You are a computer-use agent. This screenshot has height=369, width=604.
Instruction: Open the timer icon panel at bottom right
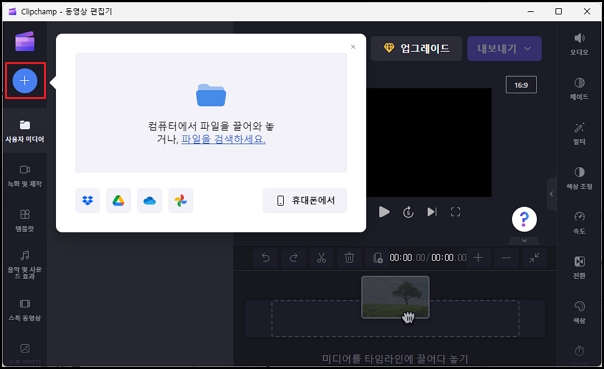click(x=579, y=352)
